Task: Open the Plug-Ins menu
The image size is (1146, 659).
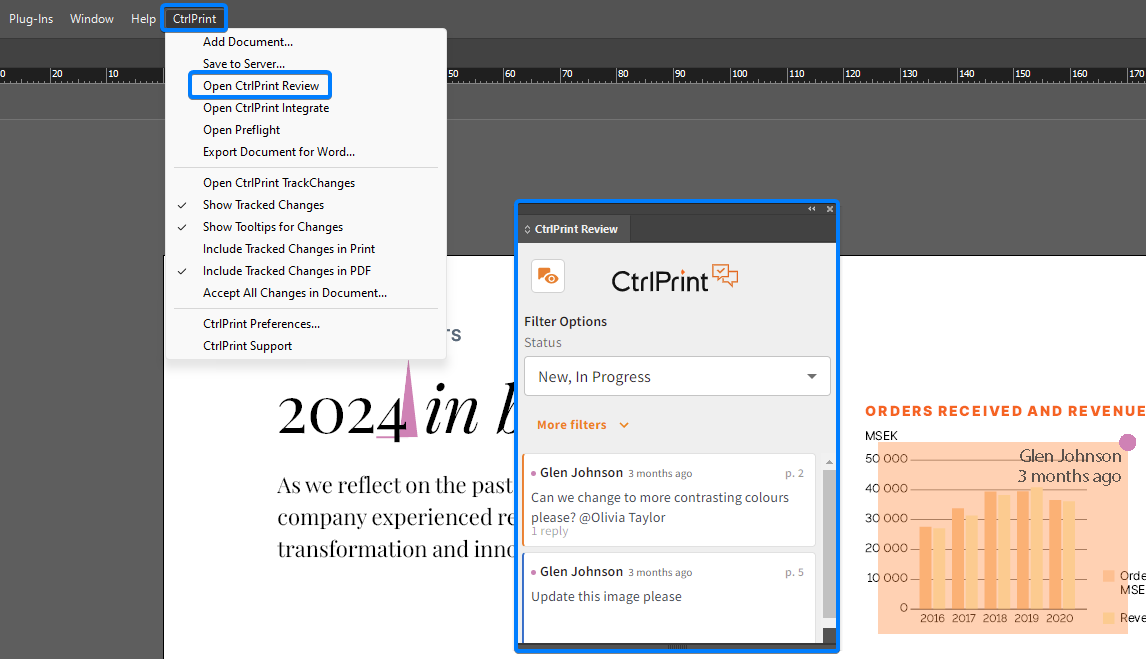Action: [31, 19]
